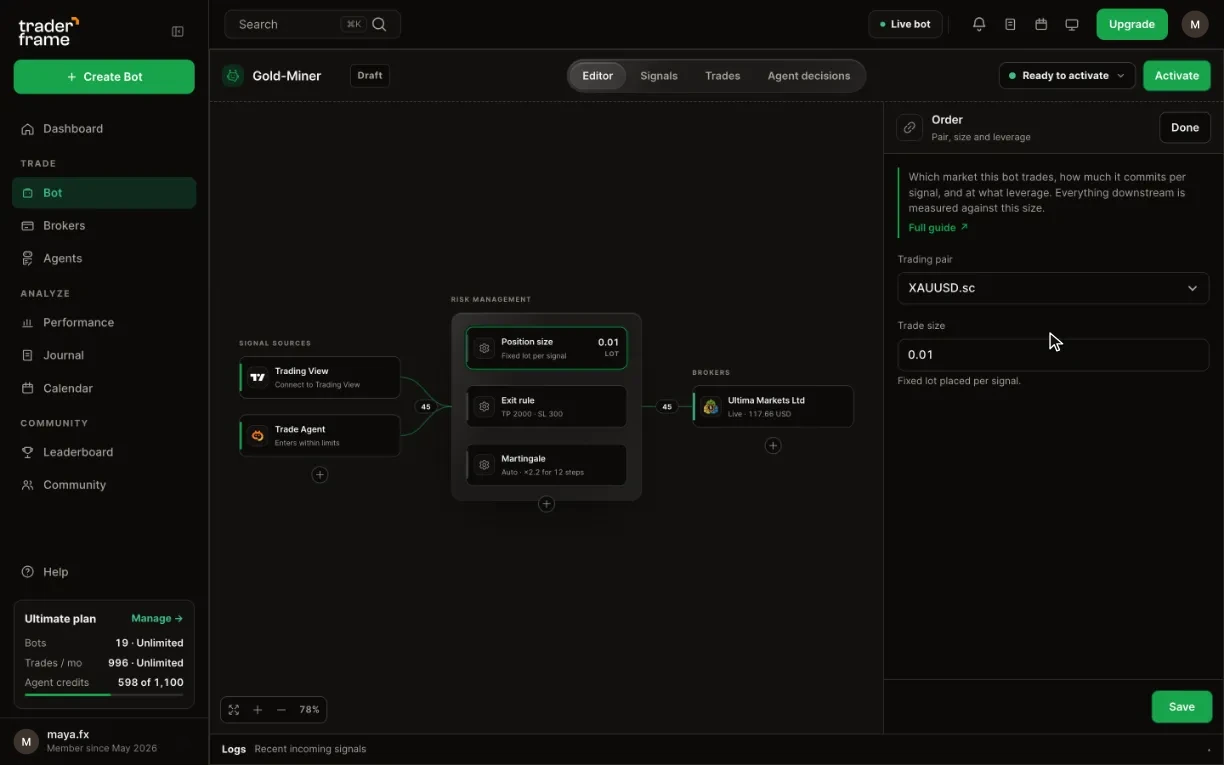Add a new signal source plus icon
The width and height of the screenshot is (1224, 765).
tap(319, 475)
